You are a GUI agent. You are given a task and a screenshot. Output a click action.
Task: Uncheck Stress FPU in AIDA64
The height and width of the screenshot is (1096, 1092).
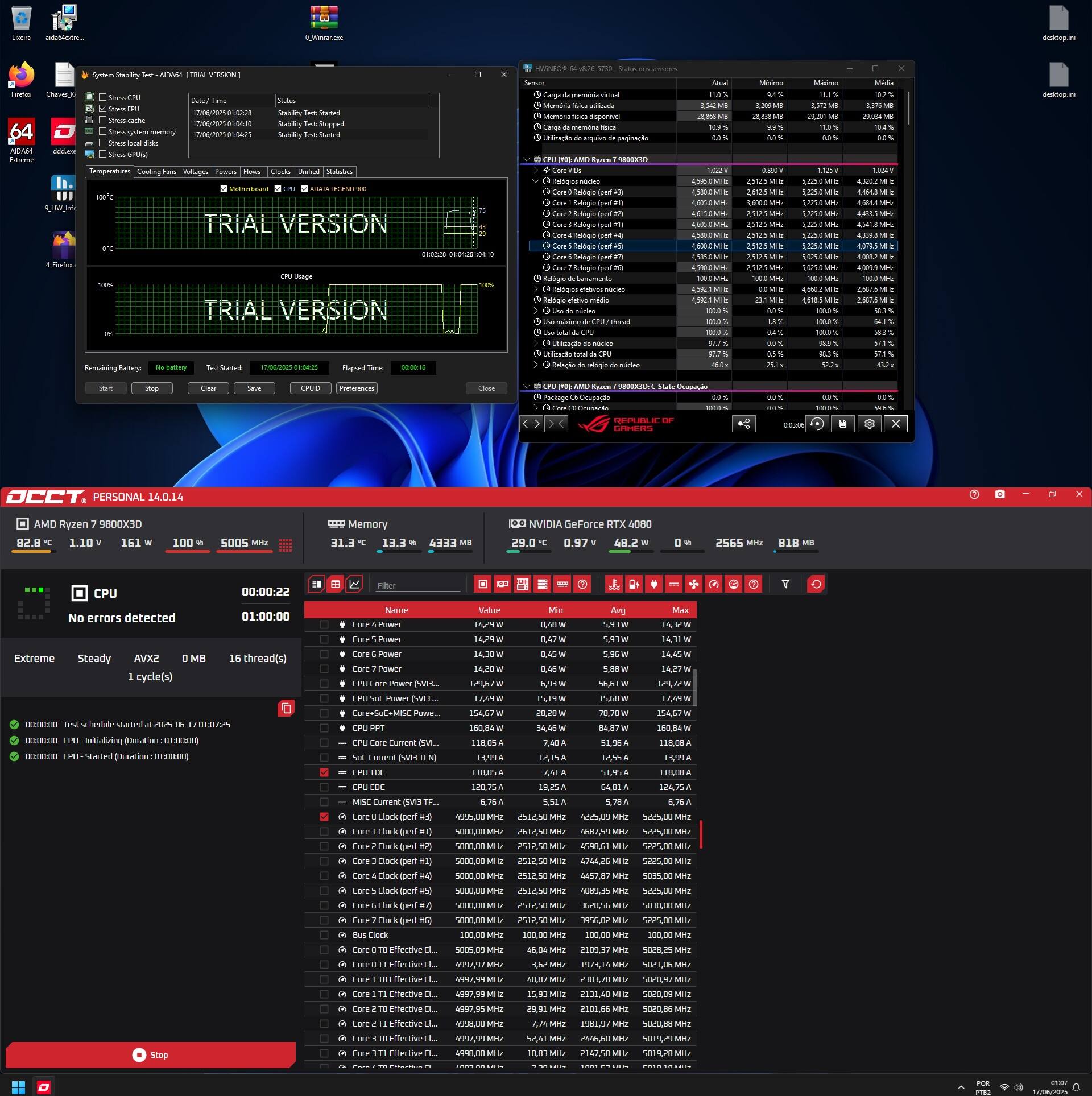point(103,109)
